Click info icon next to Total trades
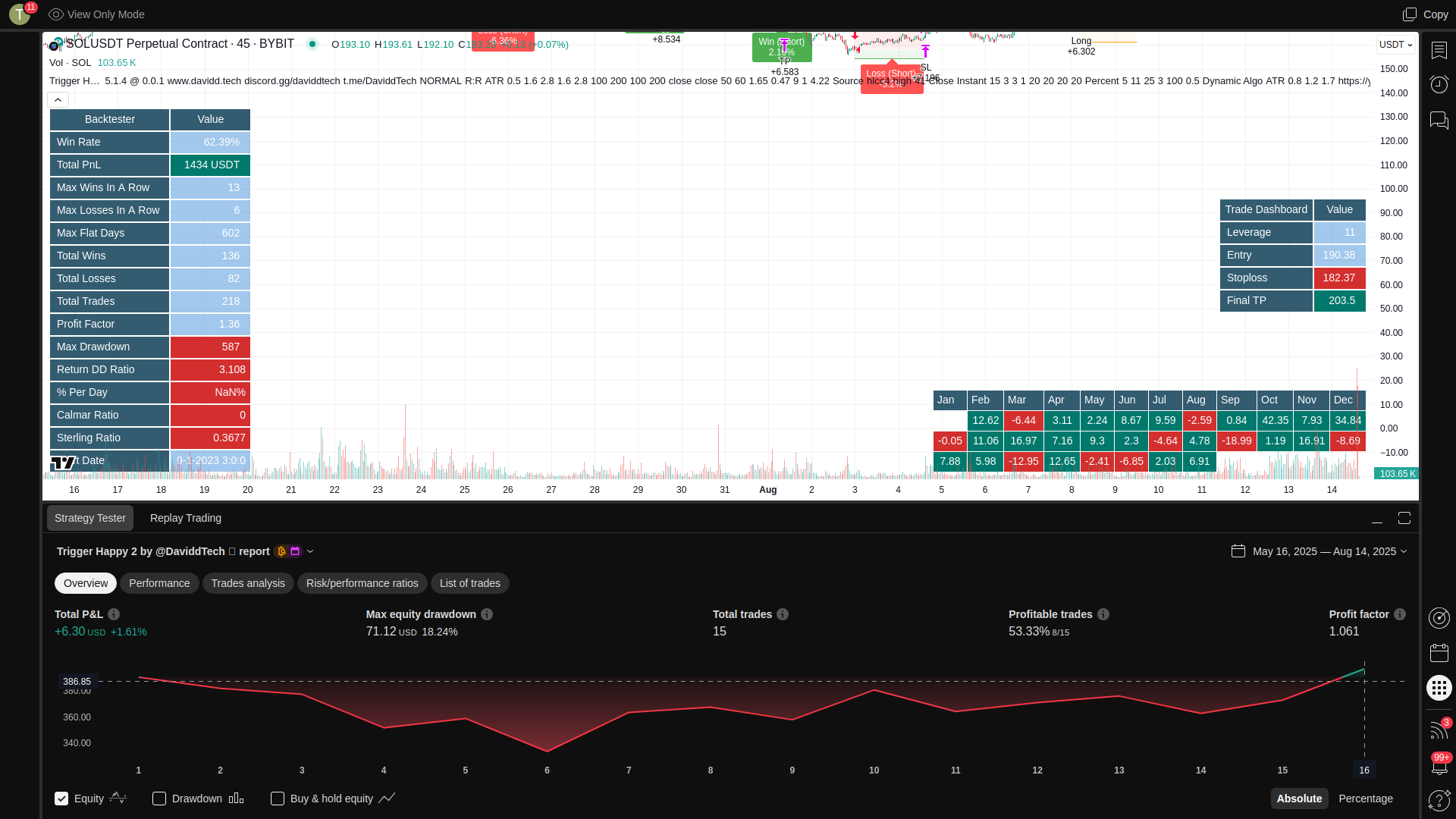This screenshot has height=819, width=1456. point(783,614)
